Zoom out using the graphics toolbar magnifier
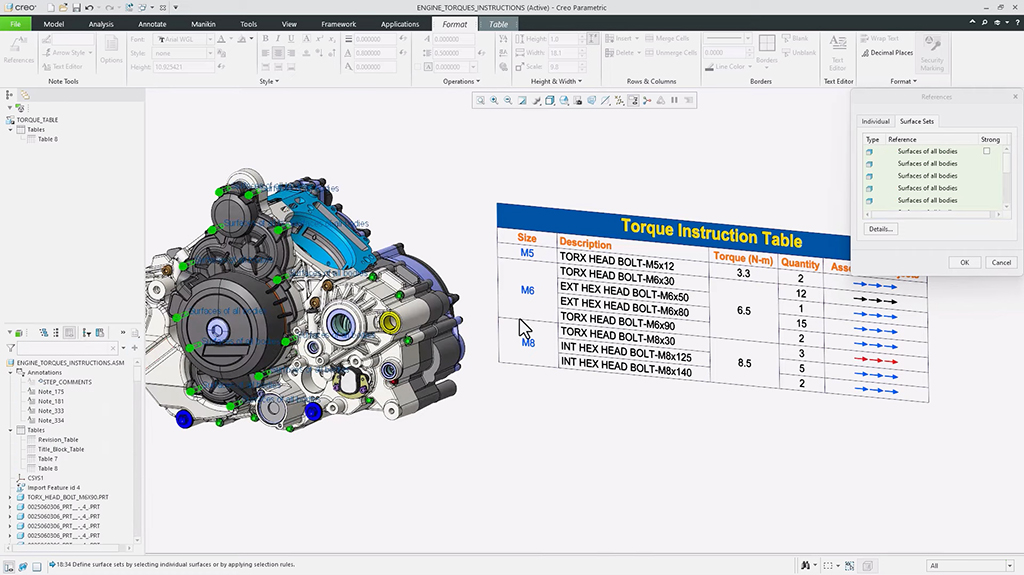This screenshot has width=1024, height=575. tap(508, 101)
